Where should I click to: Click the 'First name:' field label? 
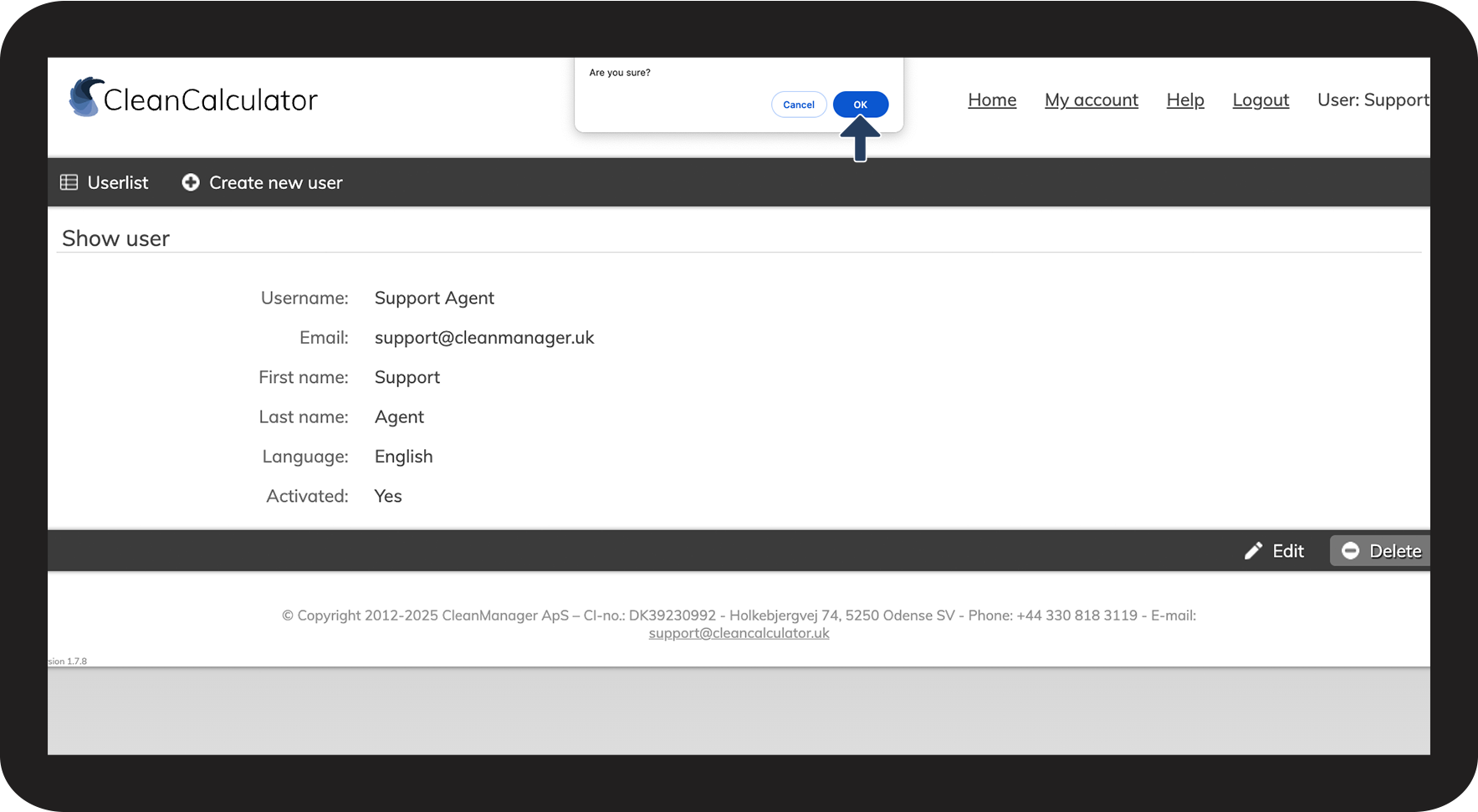click(x=304, y=378)
